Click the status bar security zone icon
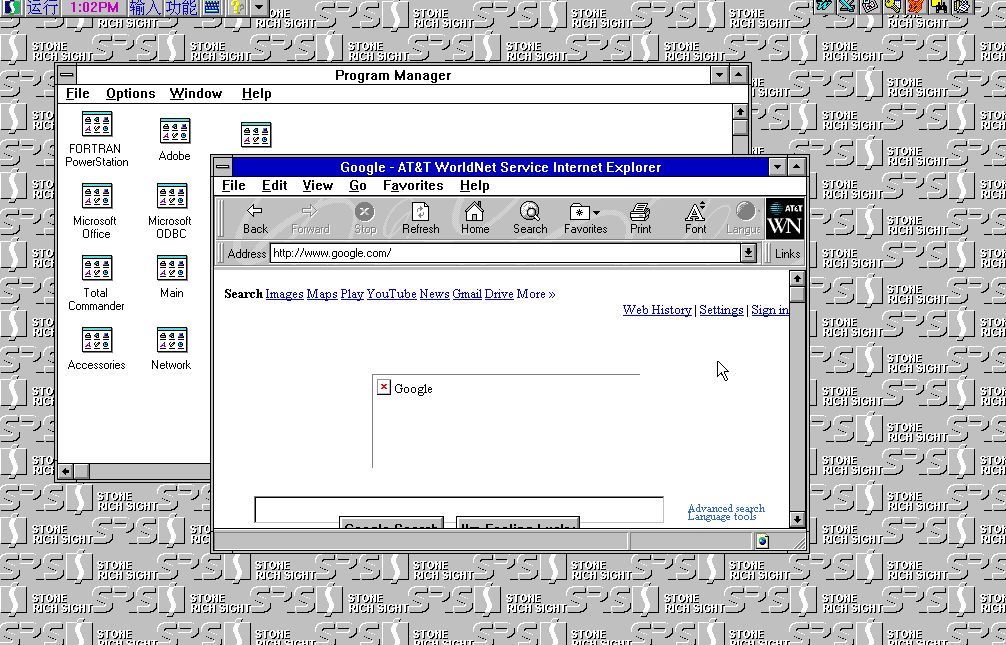The image size is (1006, 645). pos(762,541)
